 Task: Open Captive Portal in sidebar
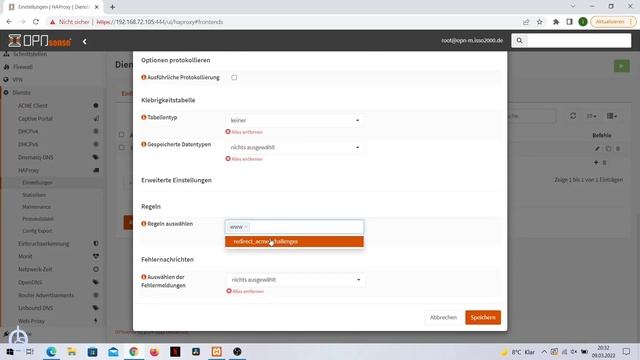tap(35, 119)
